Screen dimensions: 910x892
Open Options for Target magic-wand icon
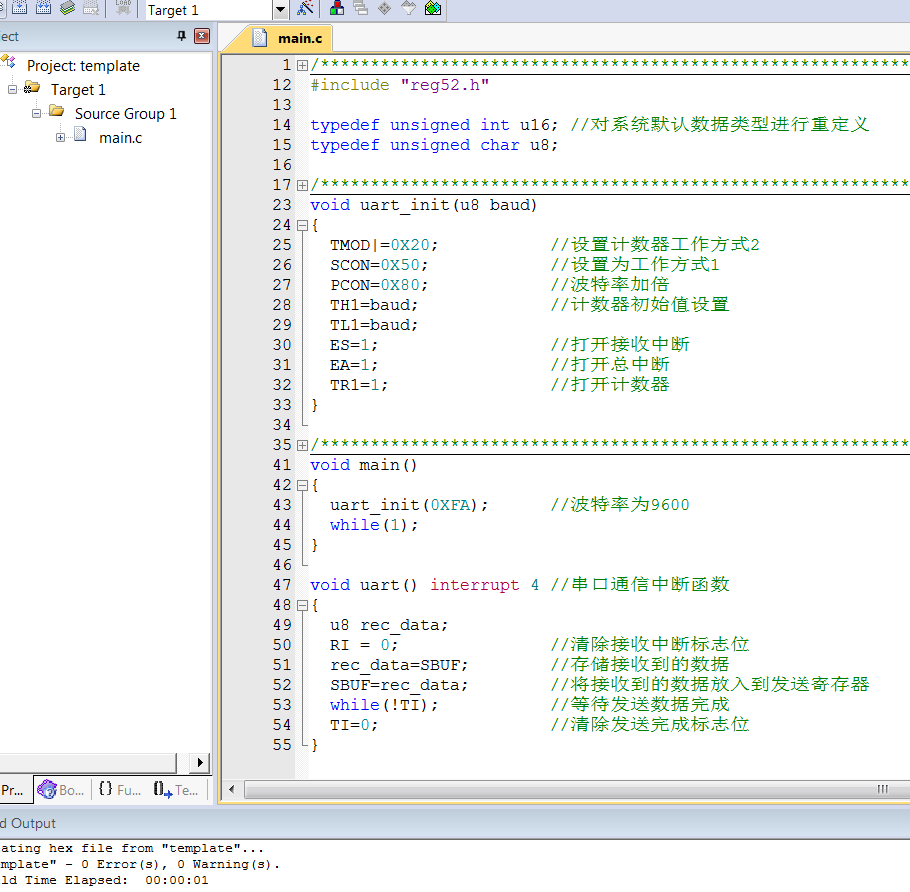[305, 8]
